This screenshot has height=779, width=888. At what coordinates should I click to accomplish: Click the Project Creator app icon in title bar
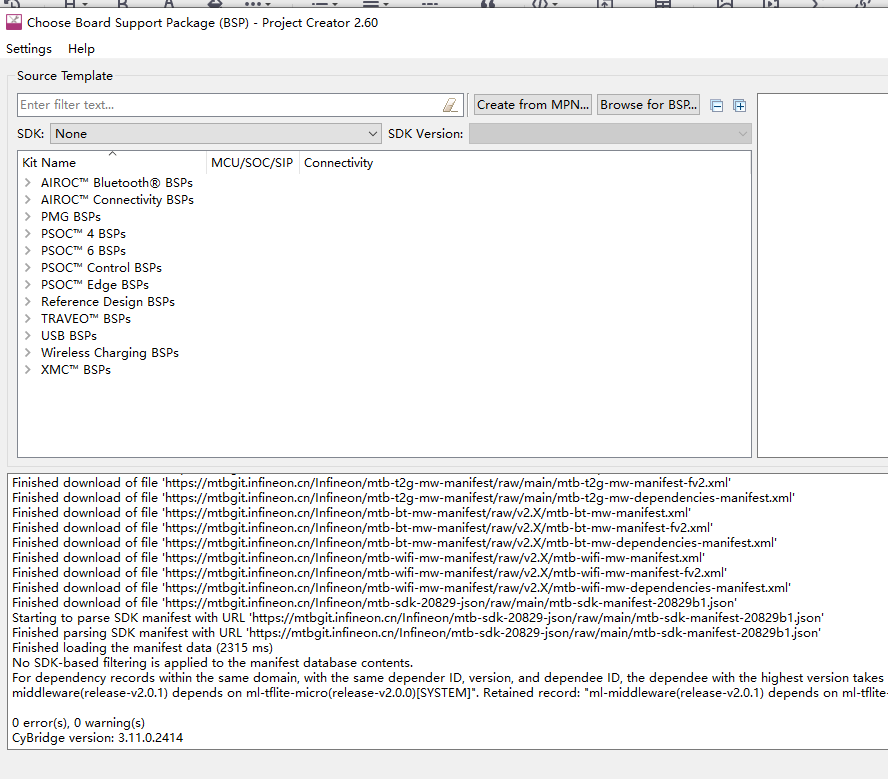(x=14, y=23)
